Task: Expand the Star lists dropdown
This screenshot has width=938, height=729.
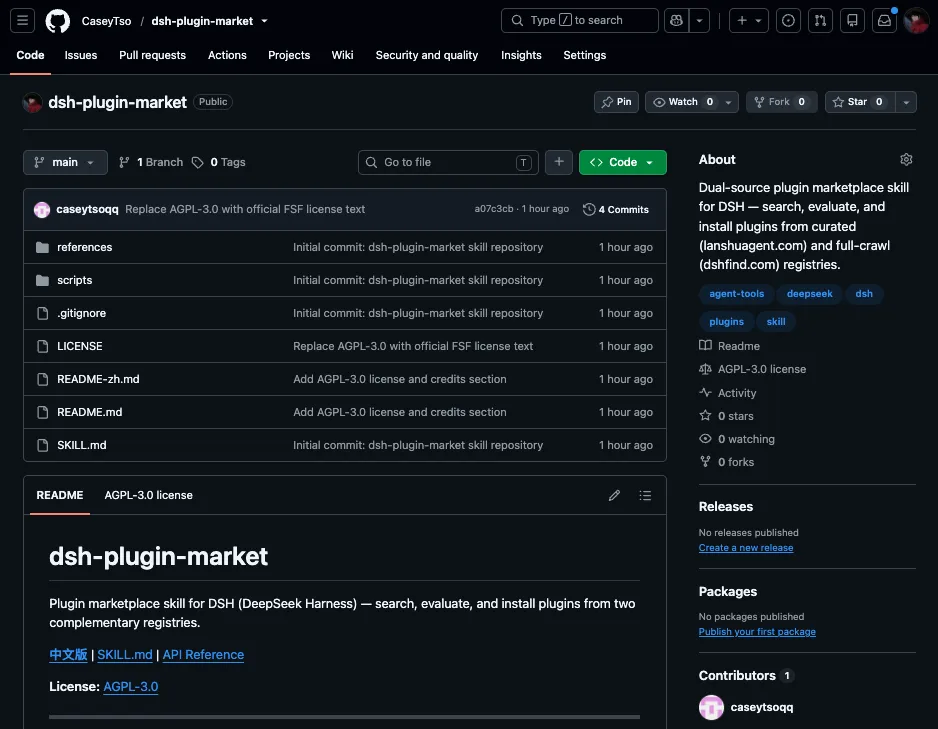Action: (906, 102)
